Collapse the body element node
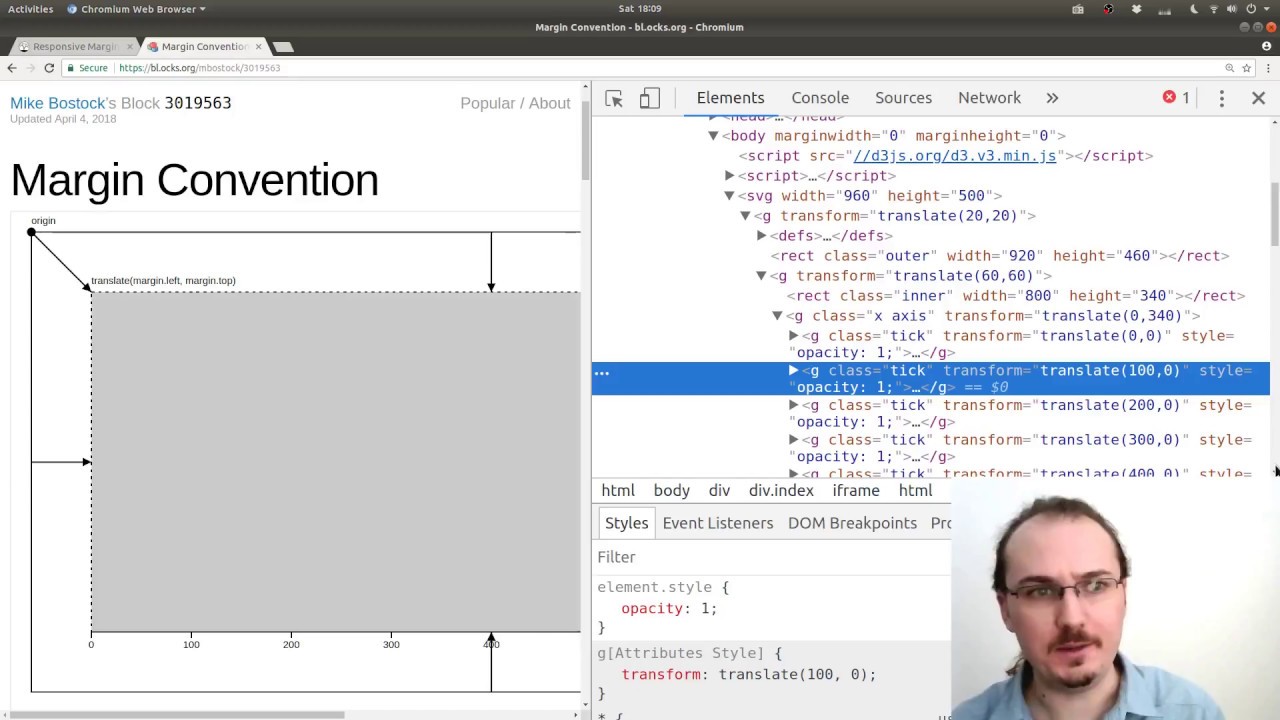This screenshot has width=1280, height=720. (713, 136)
